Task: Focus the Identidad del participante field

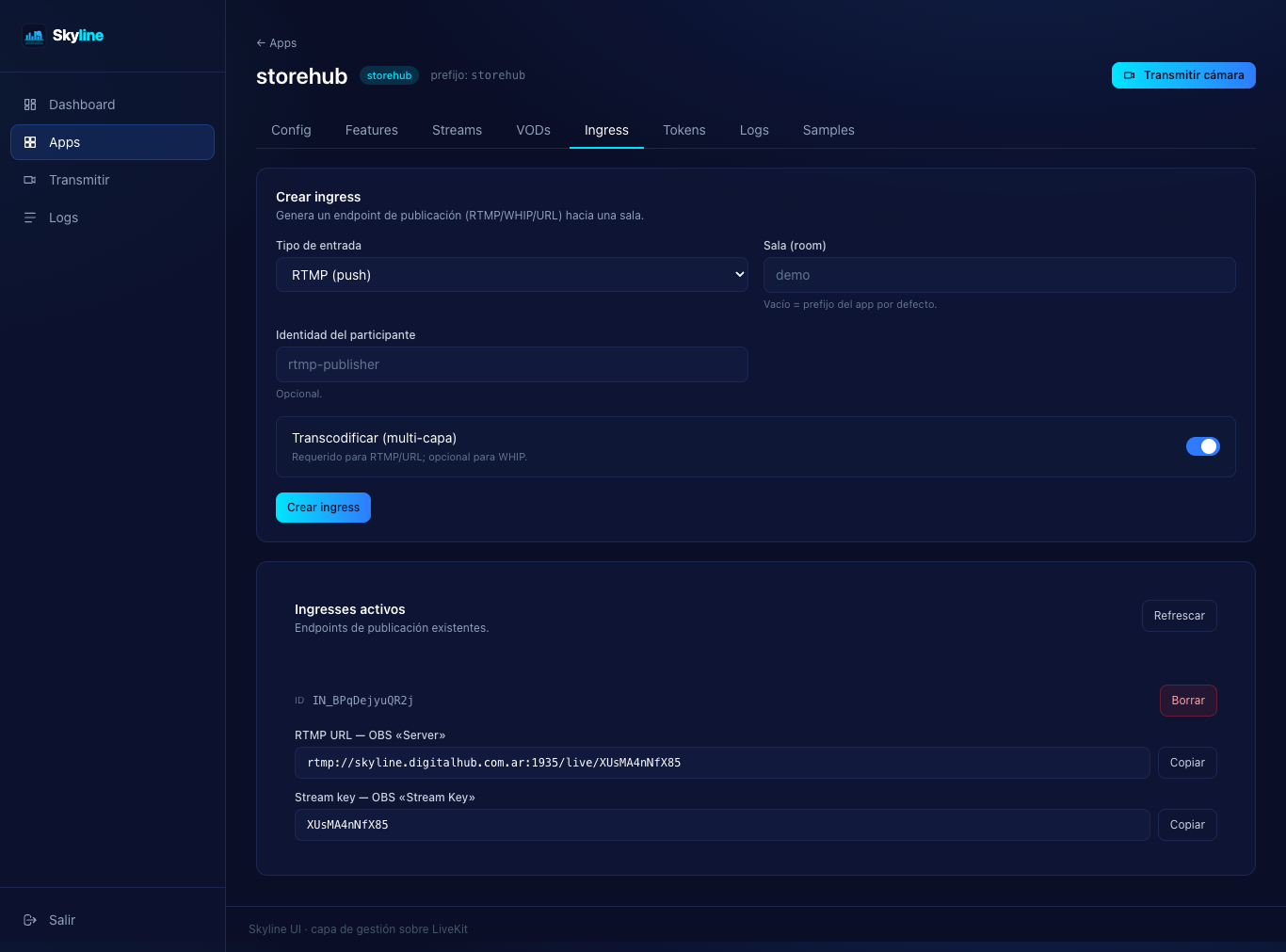Action: click(x=512, y=364)
